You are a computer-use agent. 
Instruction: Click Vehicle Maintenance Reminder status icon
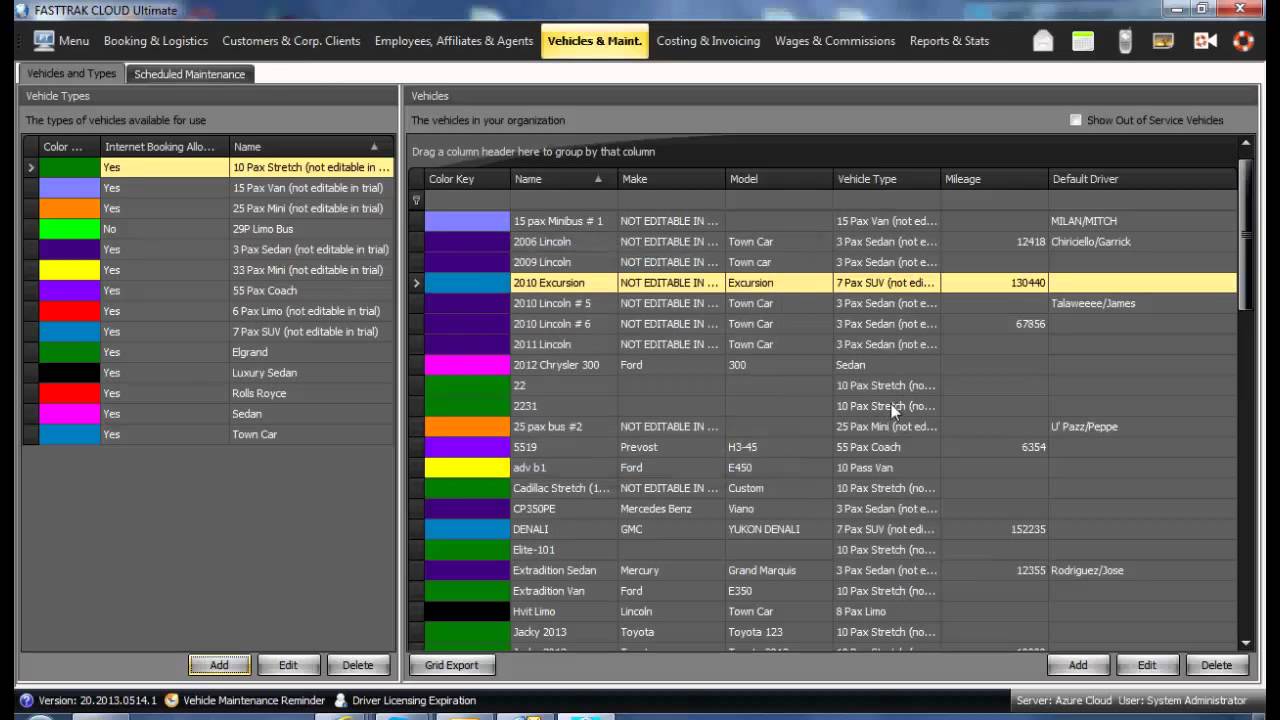click(x=172, y=700)
